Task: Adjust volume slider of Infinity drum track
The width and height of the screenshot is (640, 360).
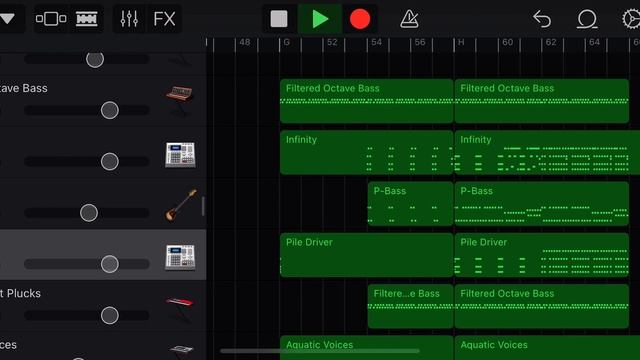Action: coord(109,162)
